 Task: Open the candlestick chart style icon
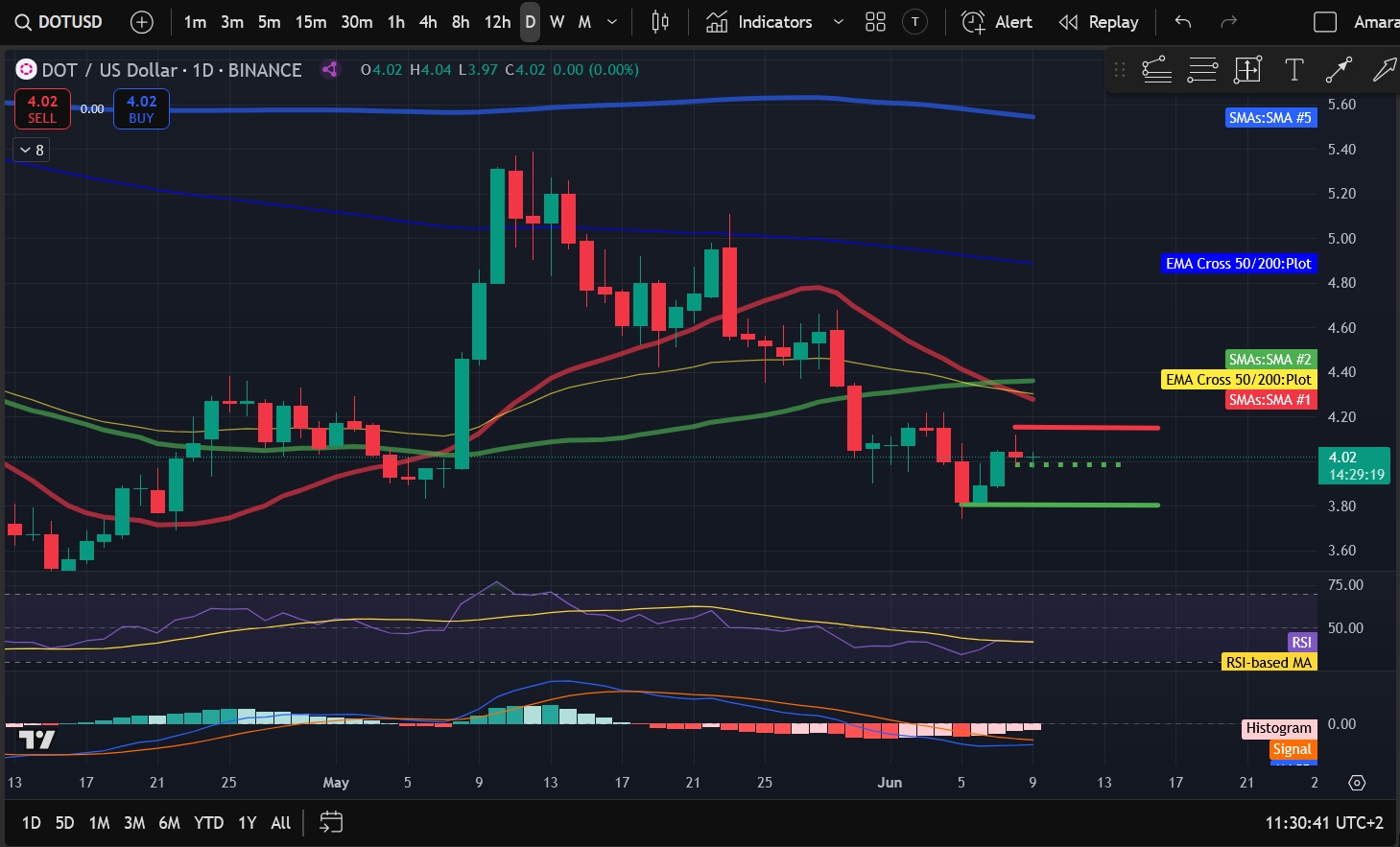(x=660, y=22)
